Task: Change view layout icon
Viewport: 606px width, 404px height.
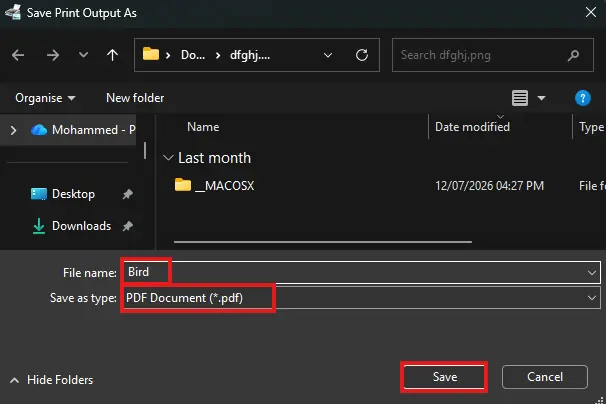Action: tap(520, 98)
